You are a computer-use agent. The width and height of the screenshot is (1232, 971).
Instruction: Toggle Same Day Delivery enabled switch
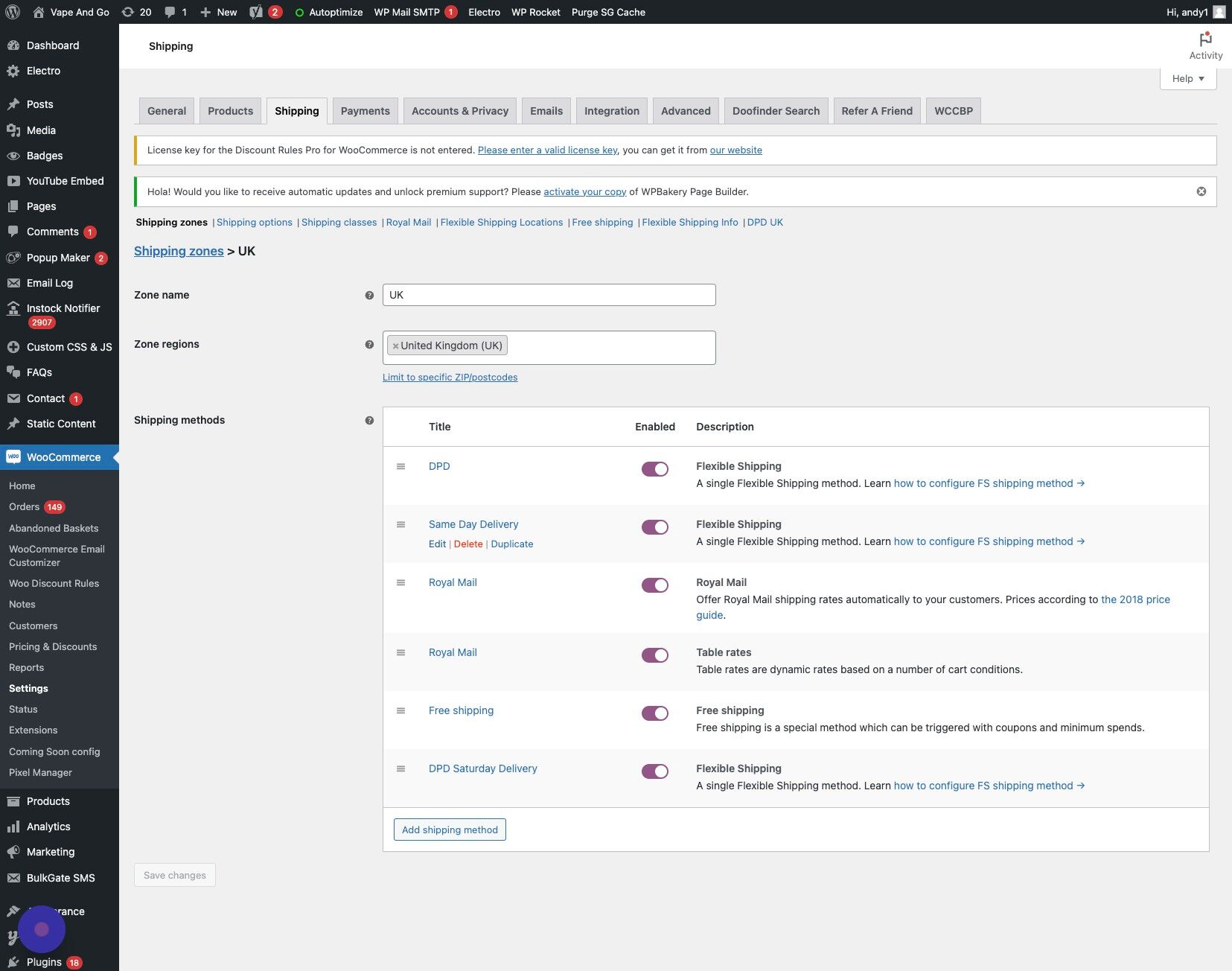coord(655,527)
